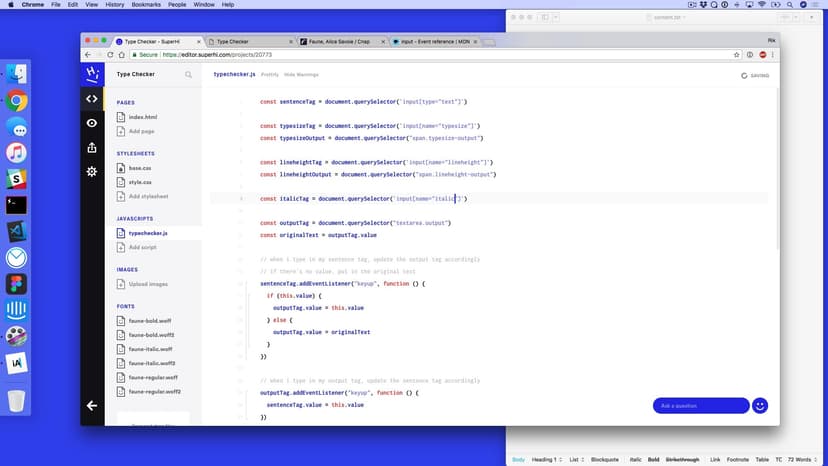Click the Ask a question input field
Image resolution: width=828 pixels, height=466 pixels.
tap(700, 405)
